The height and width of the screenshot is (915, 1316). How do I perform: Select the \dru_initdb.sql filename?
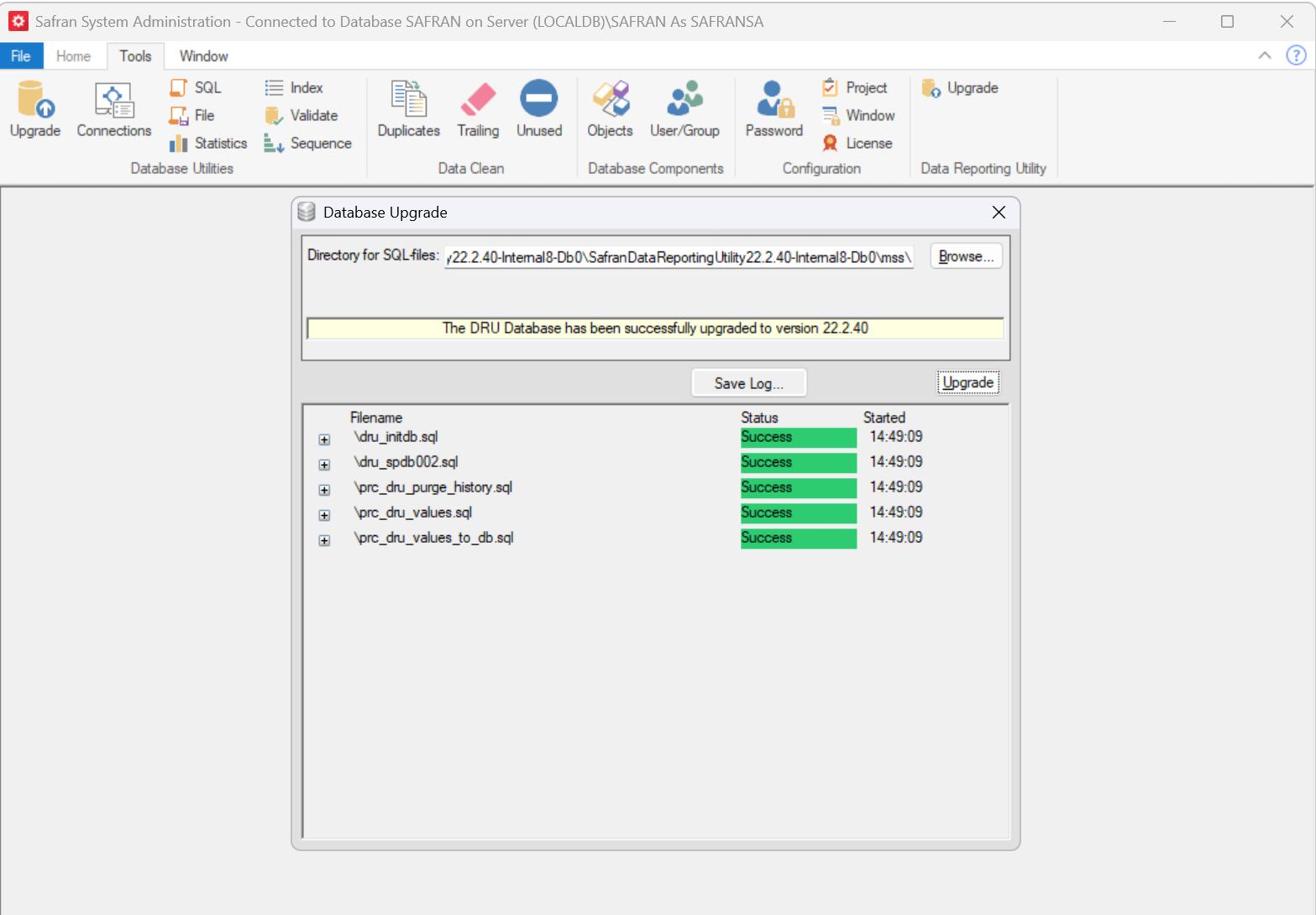[x=396, y=437]
